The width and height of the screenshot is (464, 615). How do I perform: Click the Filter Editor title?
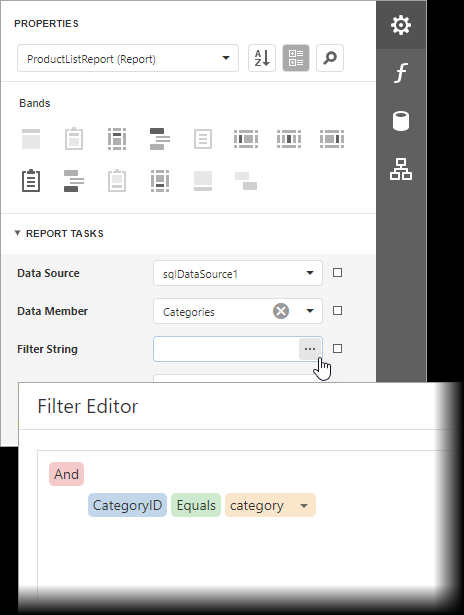pyautogui.click(x=87, y=406)
